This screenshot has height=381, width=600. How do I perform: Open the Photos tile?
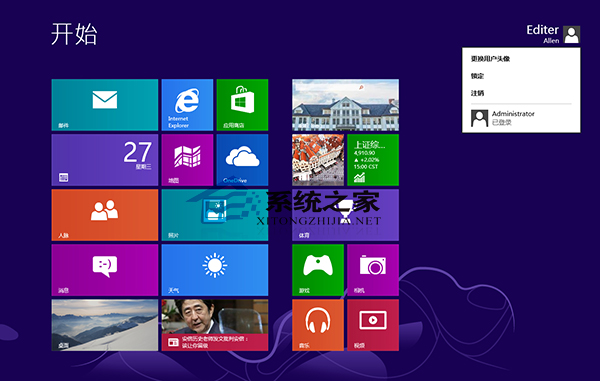215,215
